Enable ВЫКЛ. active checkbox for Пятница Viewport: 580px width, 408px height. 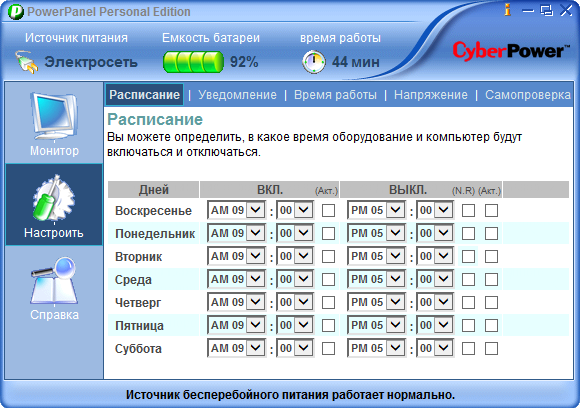491,326
